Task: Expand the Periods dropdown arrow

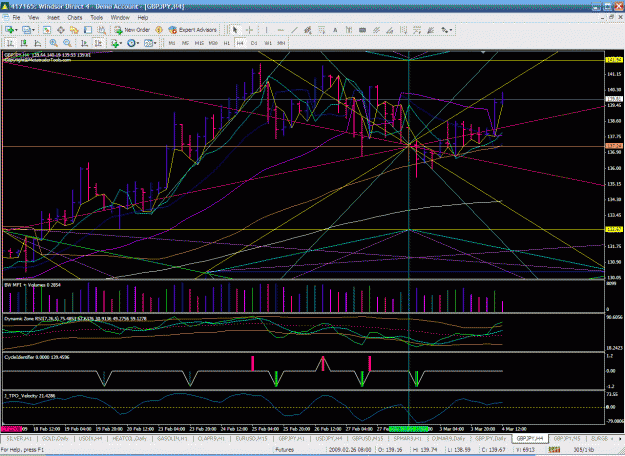Action: [138, 43]
